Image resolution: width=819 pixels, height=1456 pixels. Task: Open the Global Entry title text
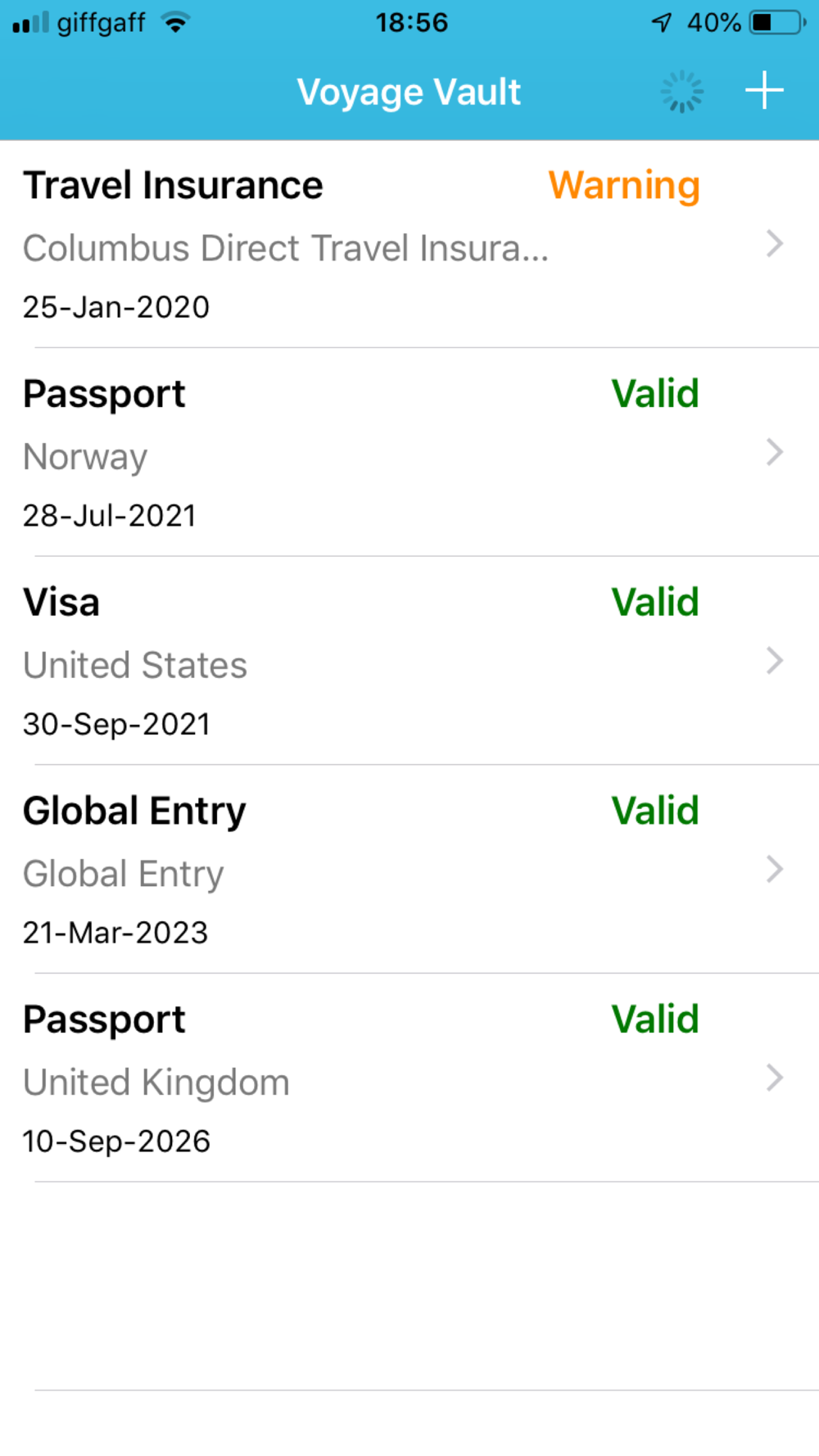[x=134, y=812]
